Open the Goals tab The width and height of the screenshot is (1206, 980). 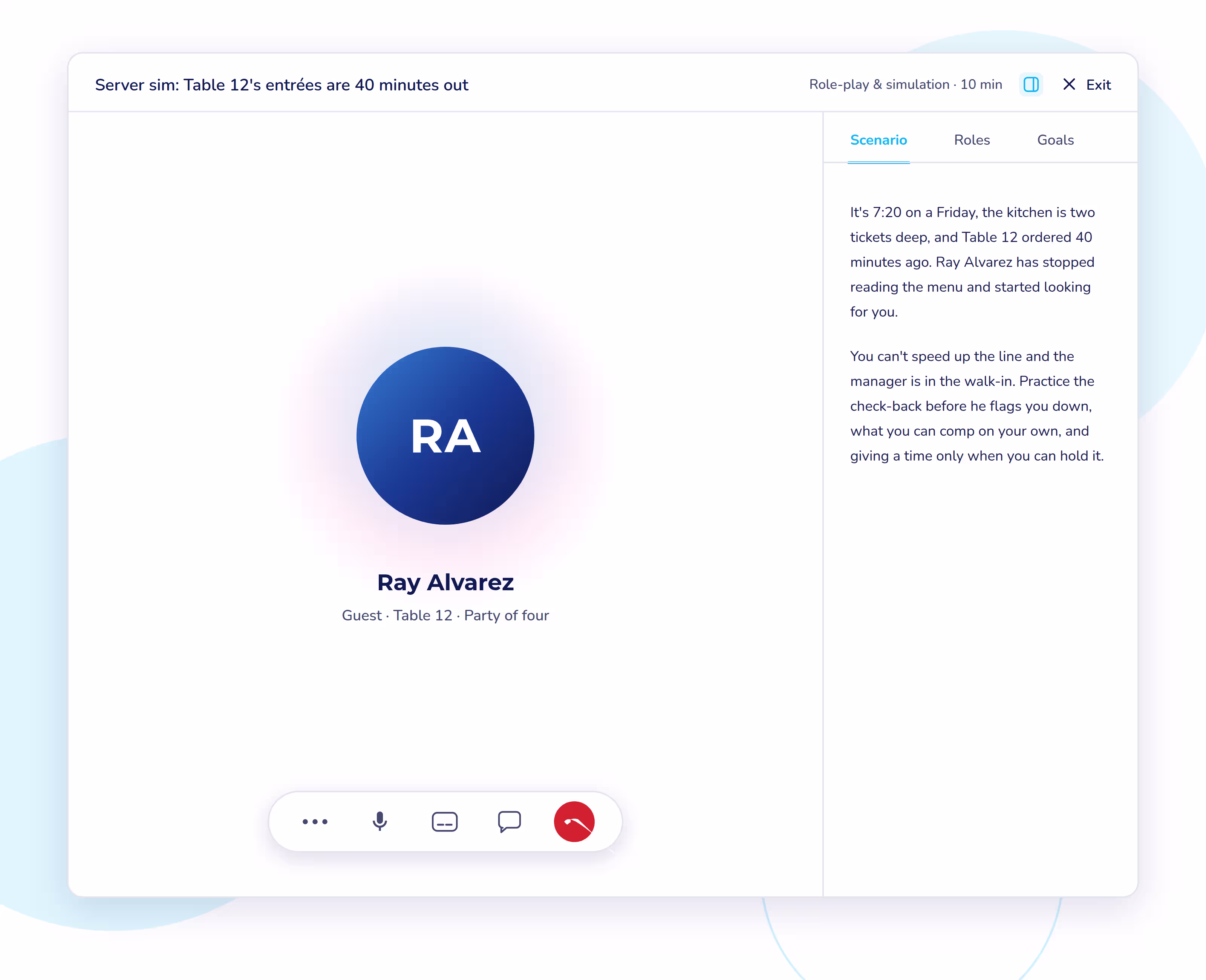click(1055, 140)
